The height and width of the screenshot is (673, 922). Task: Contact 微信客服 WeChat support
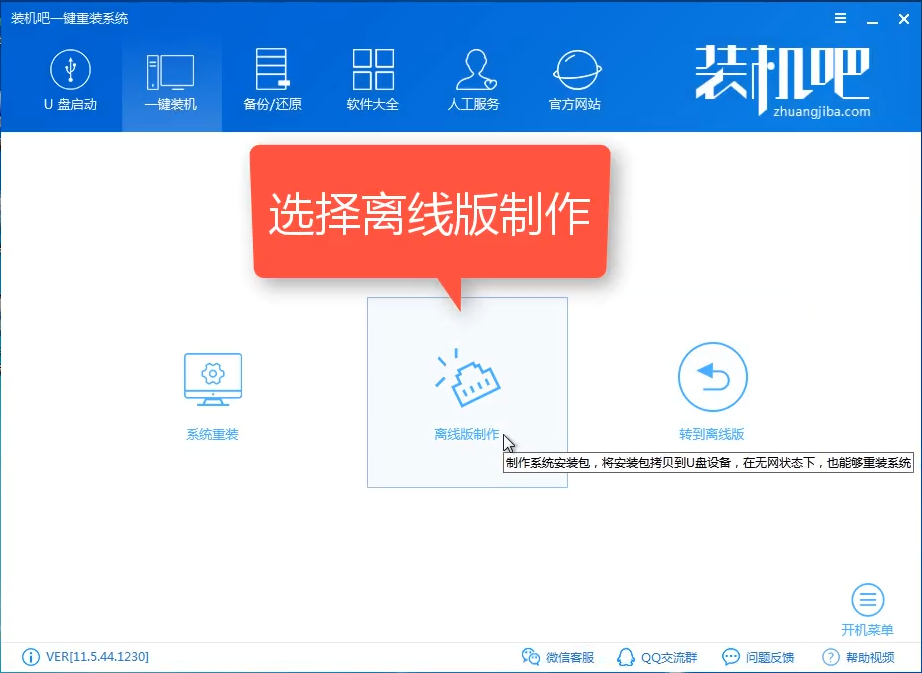click(558, 657)
